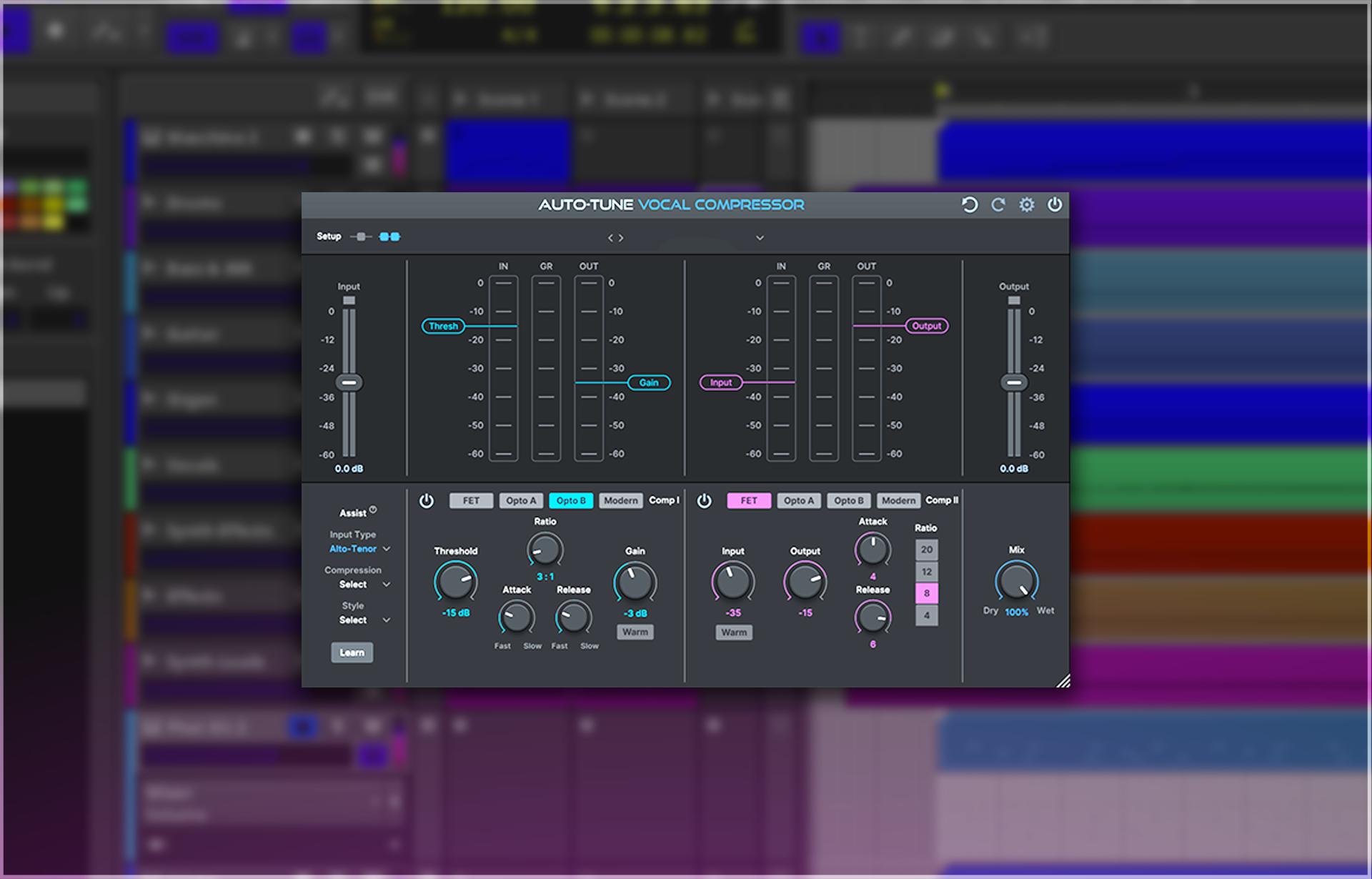
Task: Select Opto A mode for Comp II
Action: [799, 501]
